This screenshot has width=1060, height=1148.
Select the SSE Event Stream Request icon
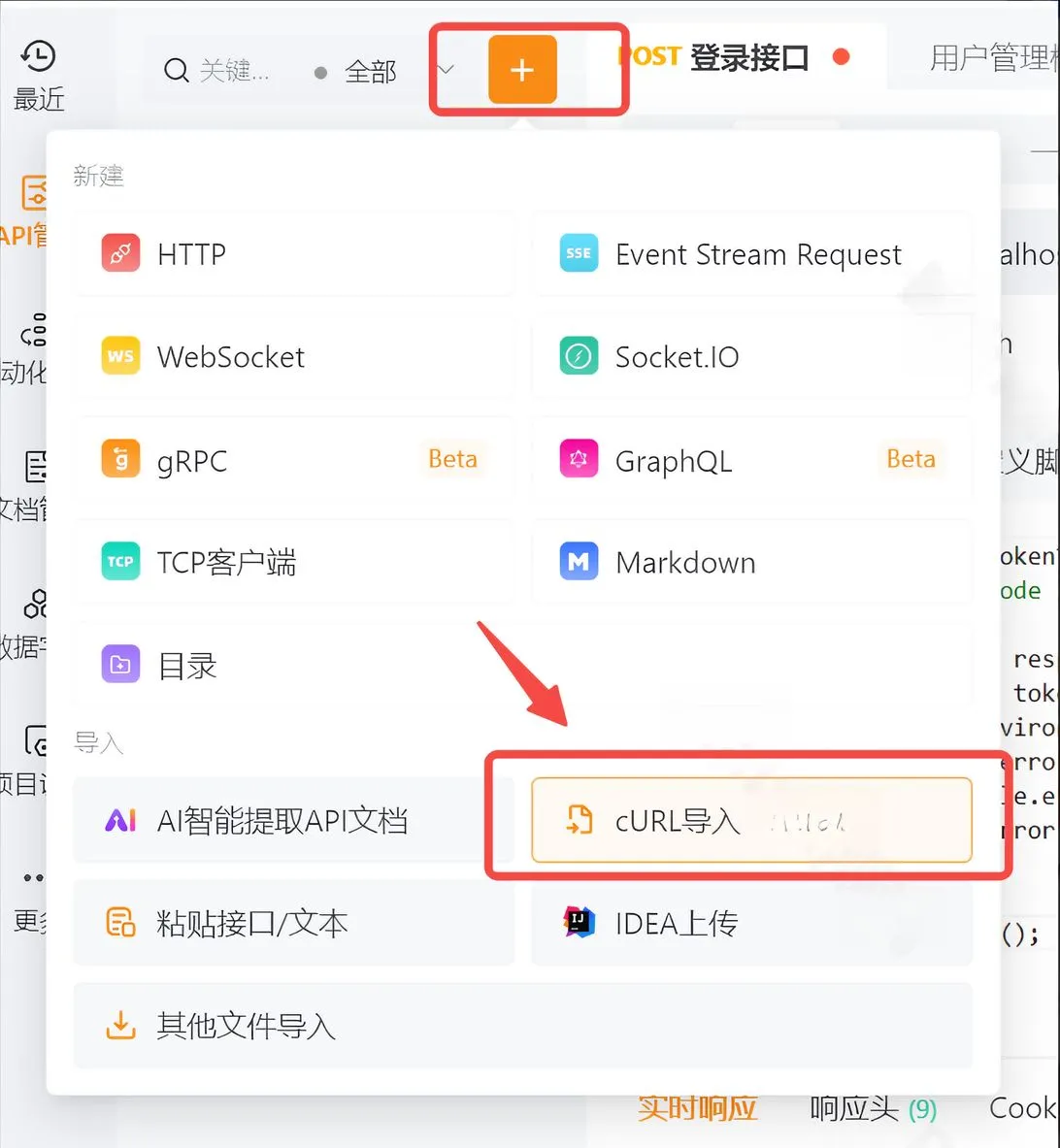pos(579,253)
